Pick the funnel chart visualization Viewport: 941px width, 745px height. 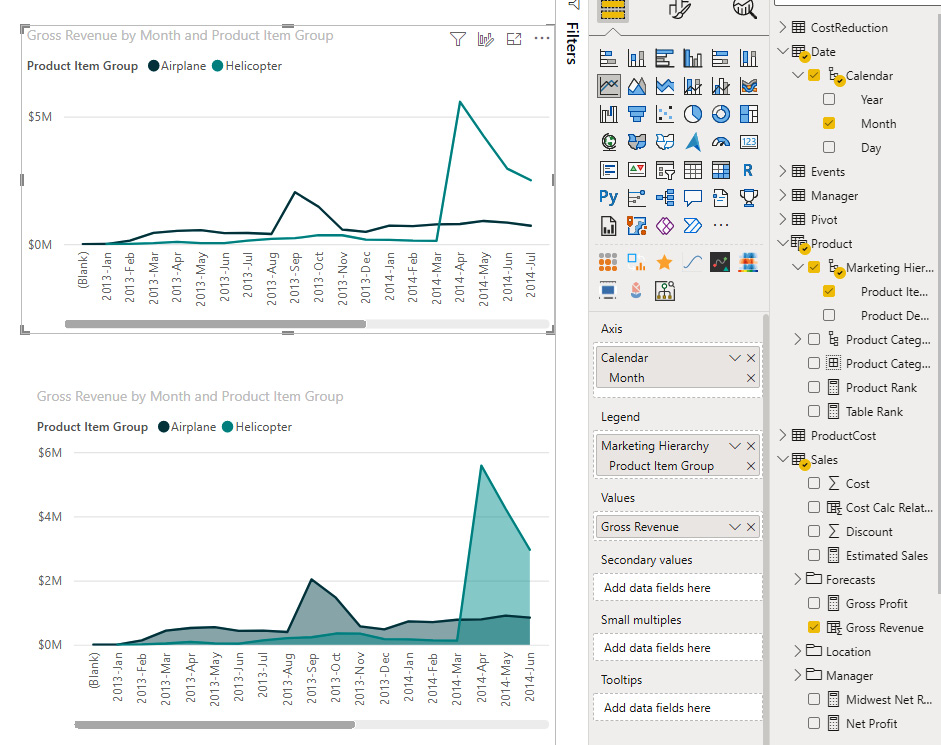[x=636, y=114]
